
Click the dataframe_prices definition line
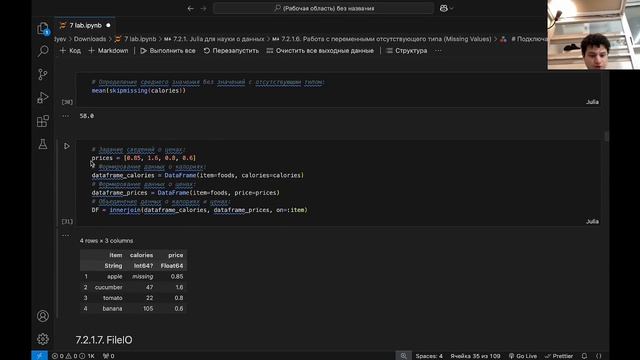coord(186,193)
